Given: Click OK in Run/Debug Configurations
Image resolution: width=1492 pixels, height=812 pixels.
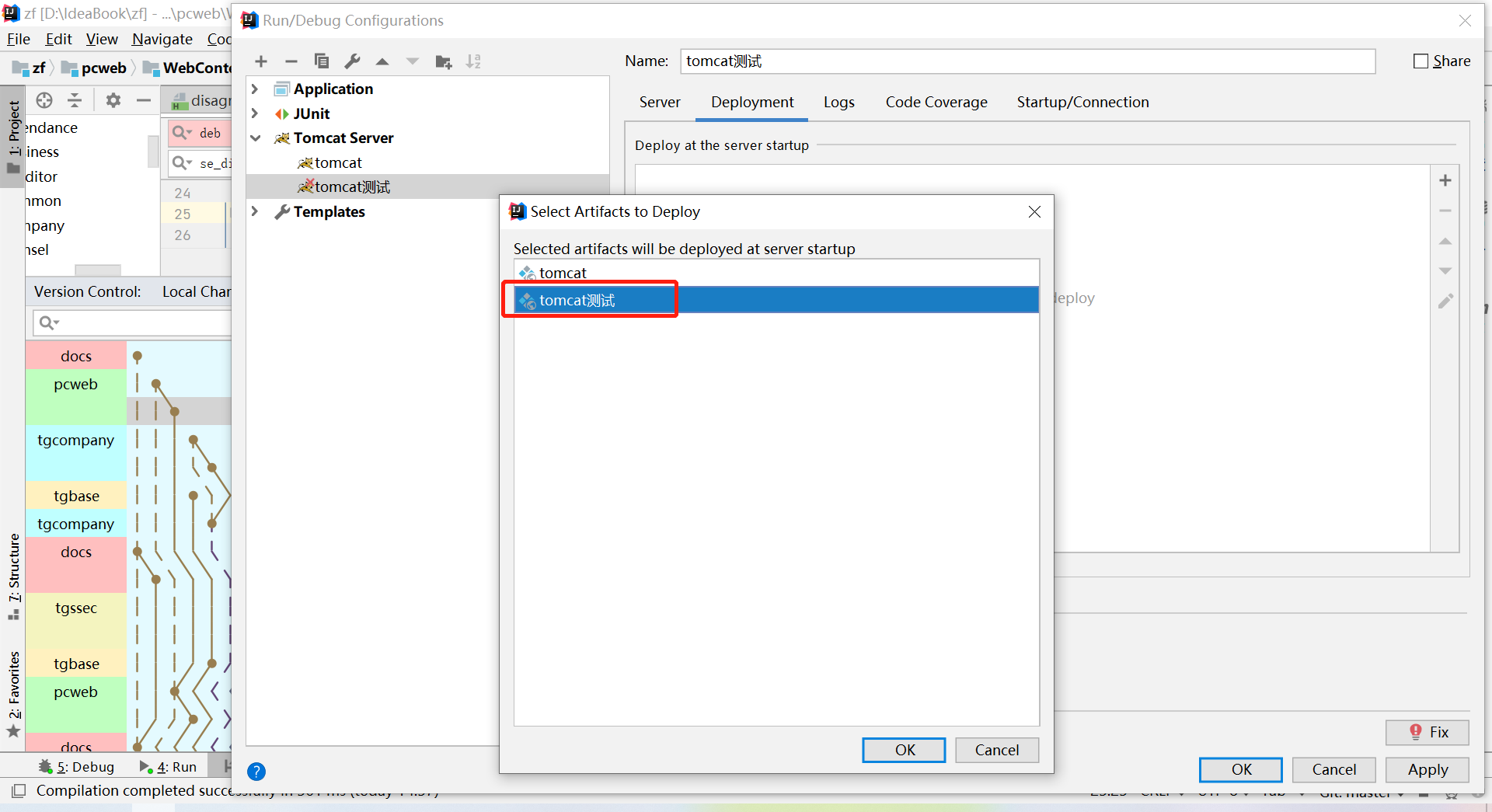Looking at the screenshot, I should [x=1241, y=769].
